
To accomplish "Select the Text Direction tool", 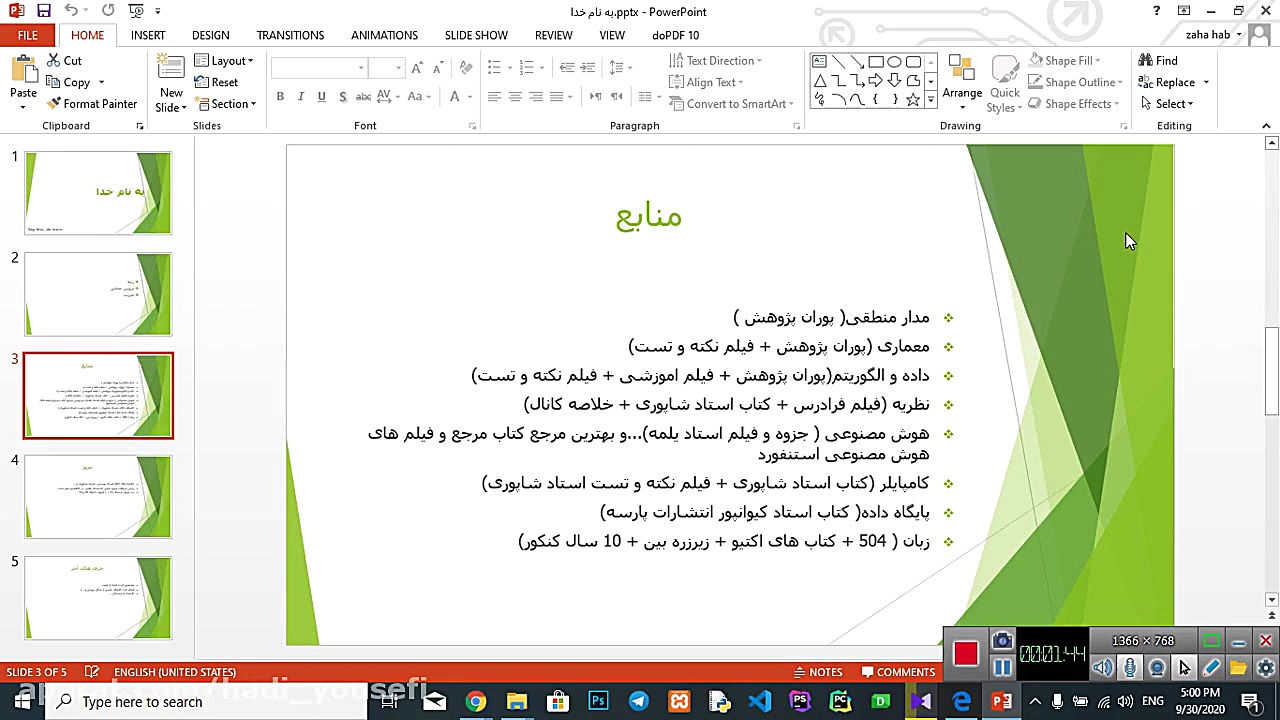I will pyautogui.click(x=714, y=60).
